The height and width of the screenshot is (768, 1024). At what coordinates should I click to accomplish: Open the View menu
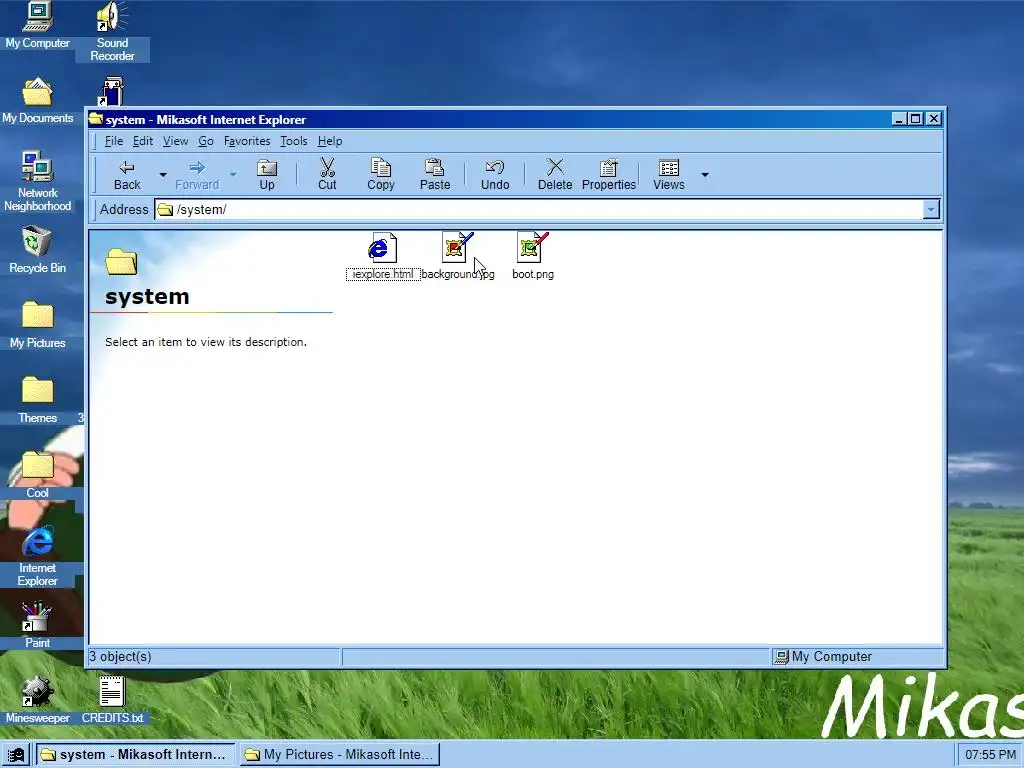click(x=175, y=141)
